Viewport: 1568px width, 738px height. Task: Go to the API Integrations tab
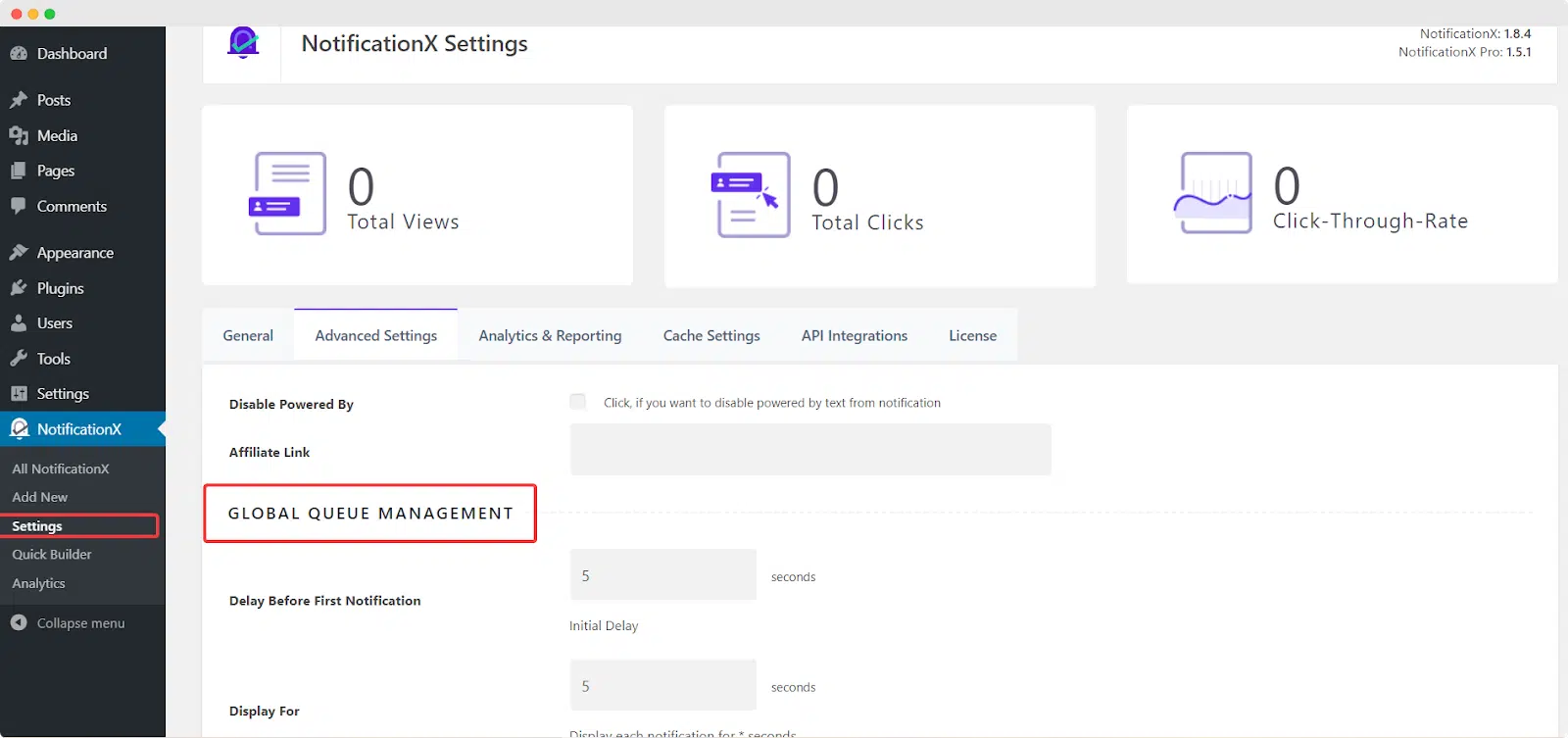[855, 335]
